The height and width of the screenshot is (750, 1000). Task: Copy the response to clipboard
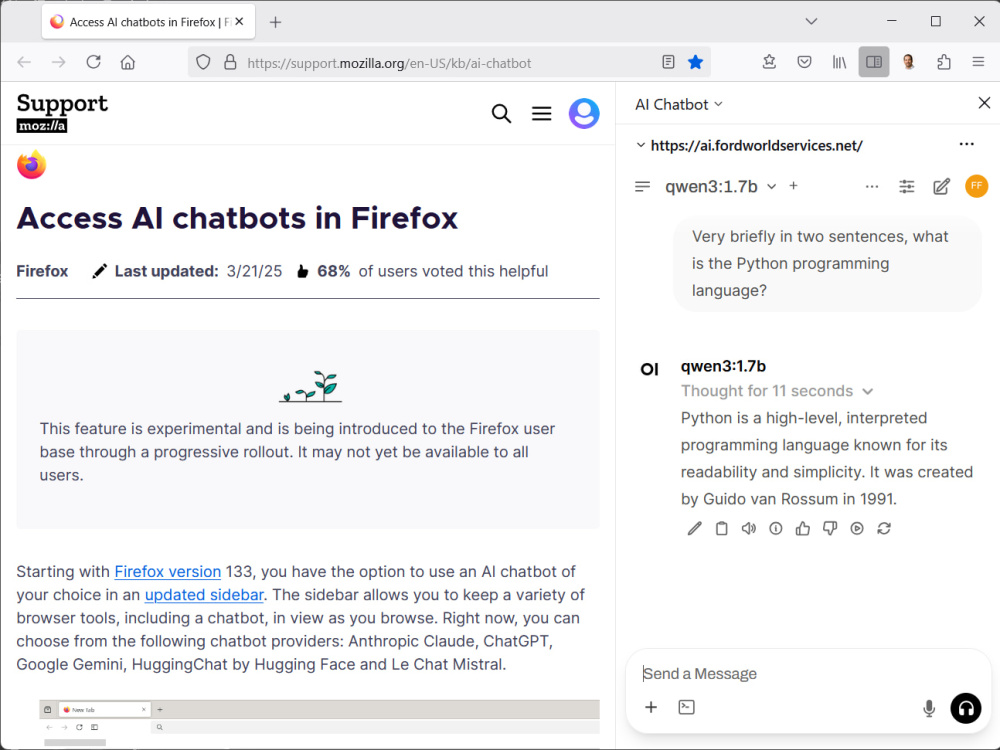[721, 528]
